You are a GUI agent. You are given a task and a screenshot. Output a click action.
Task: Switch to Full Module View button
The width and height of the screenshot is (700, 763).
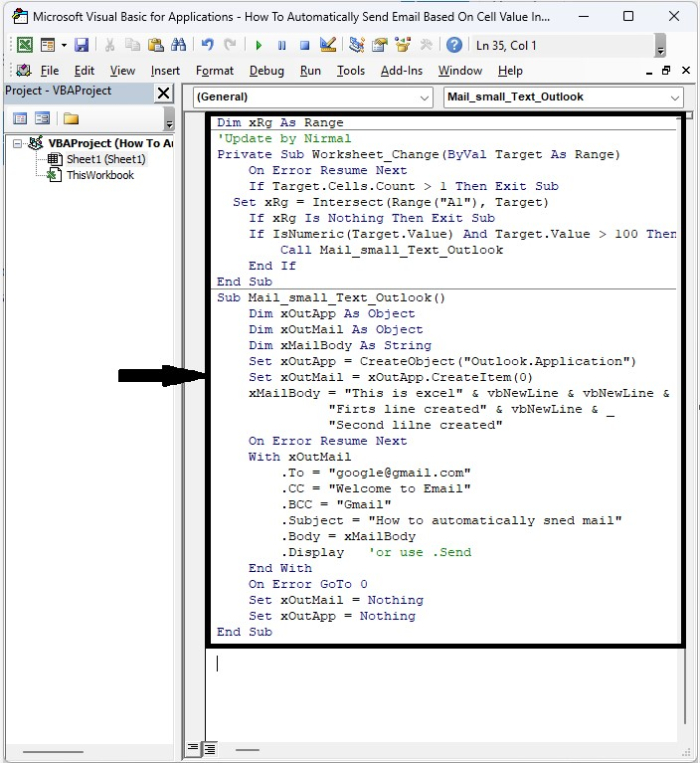210,748
